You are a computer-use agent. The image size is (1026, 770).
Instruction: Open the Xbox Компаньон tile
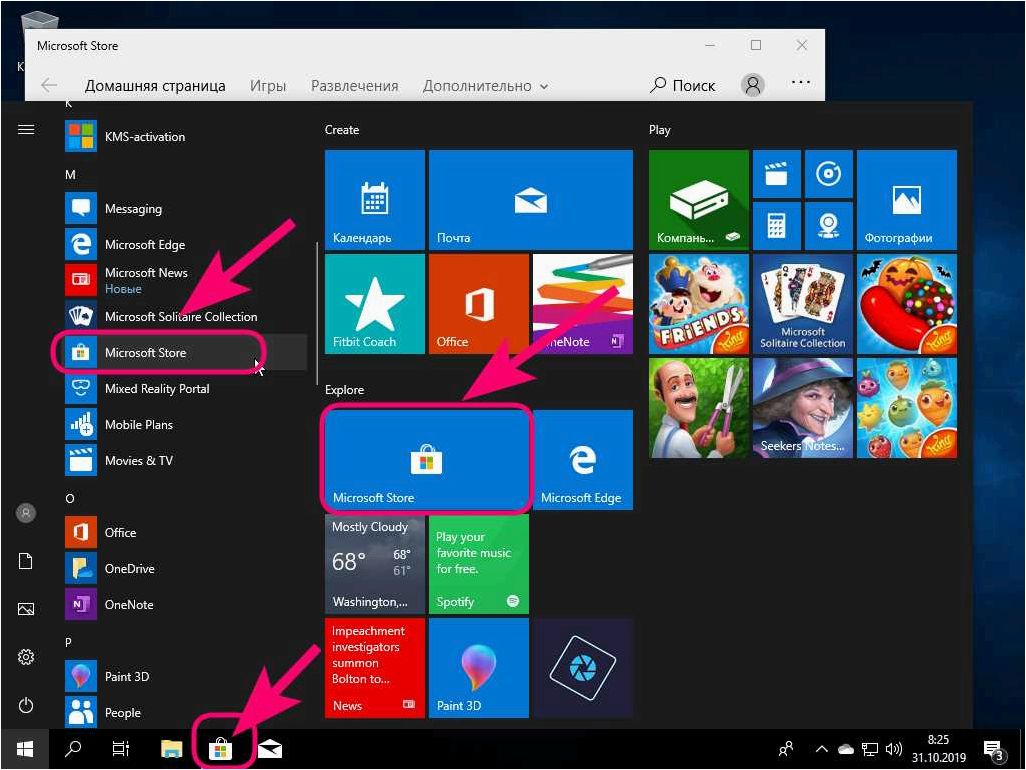[x=699, y=200]
